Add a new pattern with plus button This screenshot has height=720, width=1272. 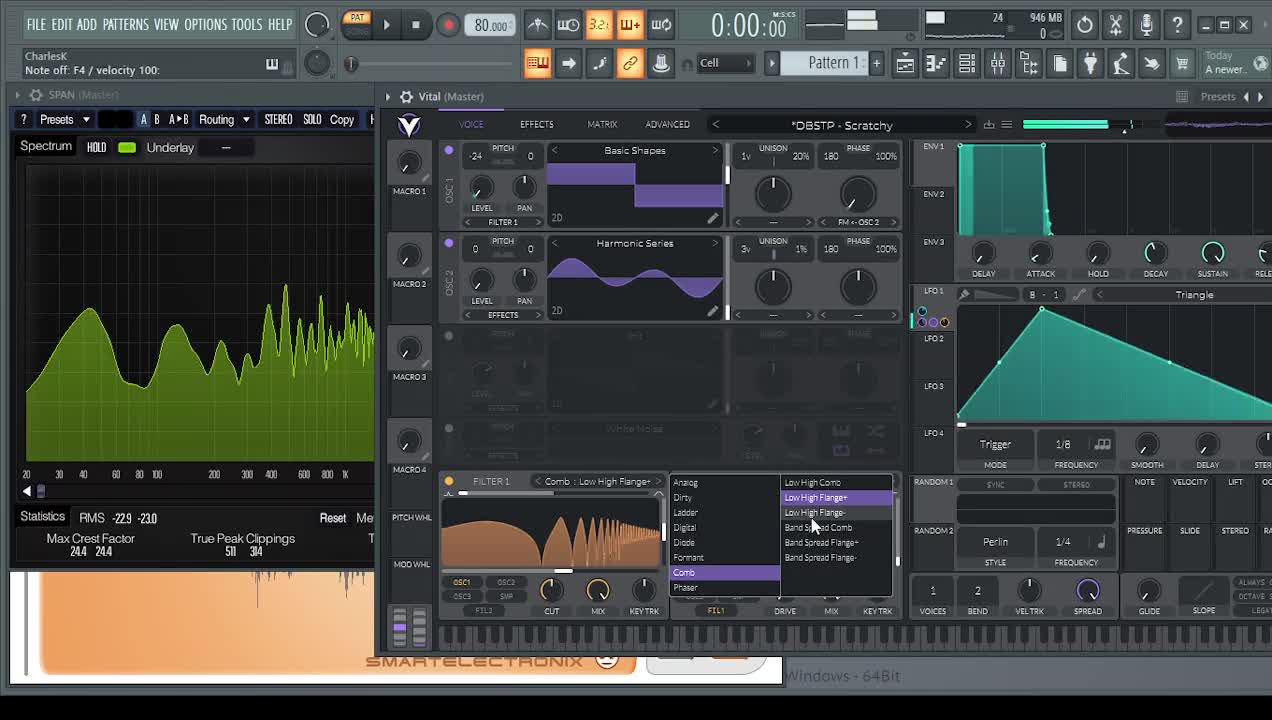tap(876, 63)
